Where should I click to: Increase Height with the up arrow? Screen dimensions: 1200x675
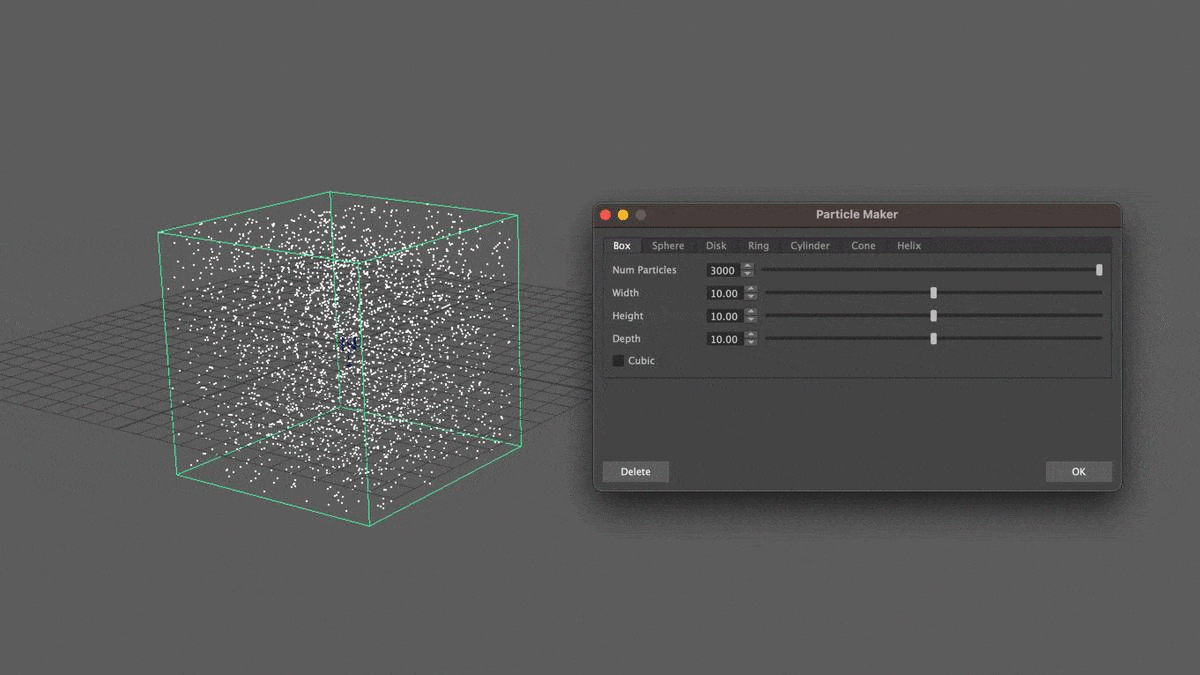pos(751,313)
